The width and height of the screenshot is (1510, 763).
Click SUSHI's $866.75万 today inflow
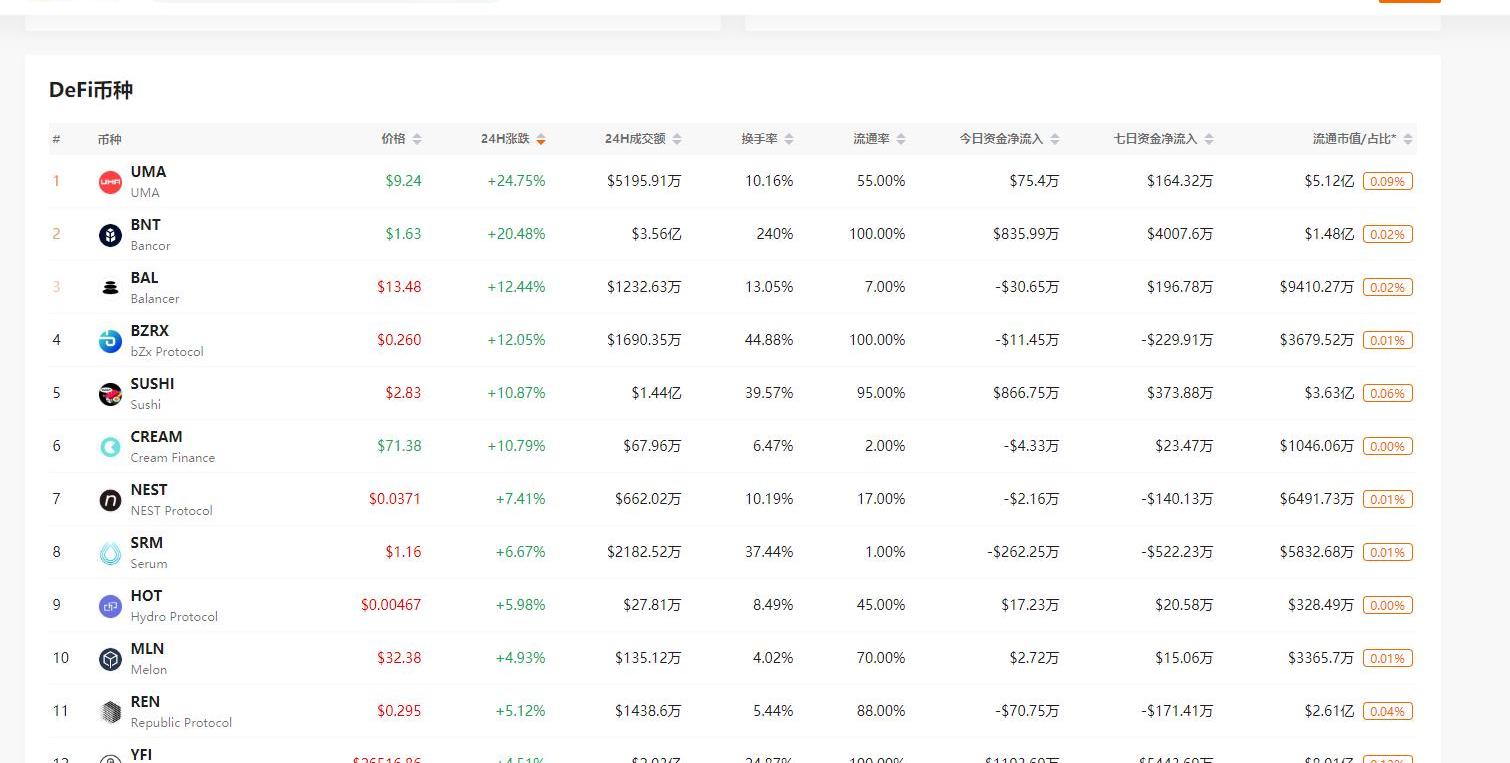[1026, 393]
